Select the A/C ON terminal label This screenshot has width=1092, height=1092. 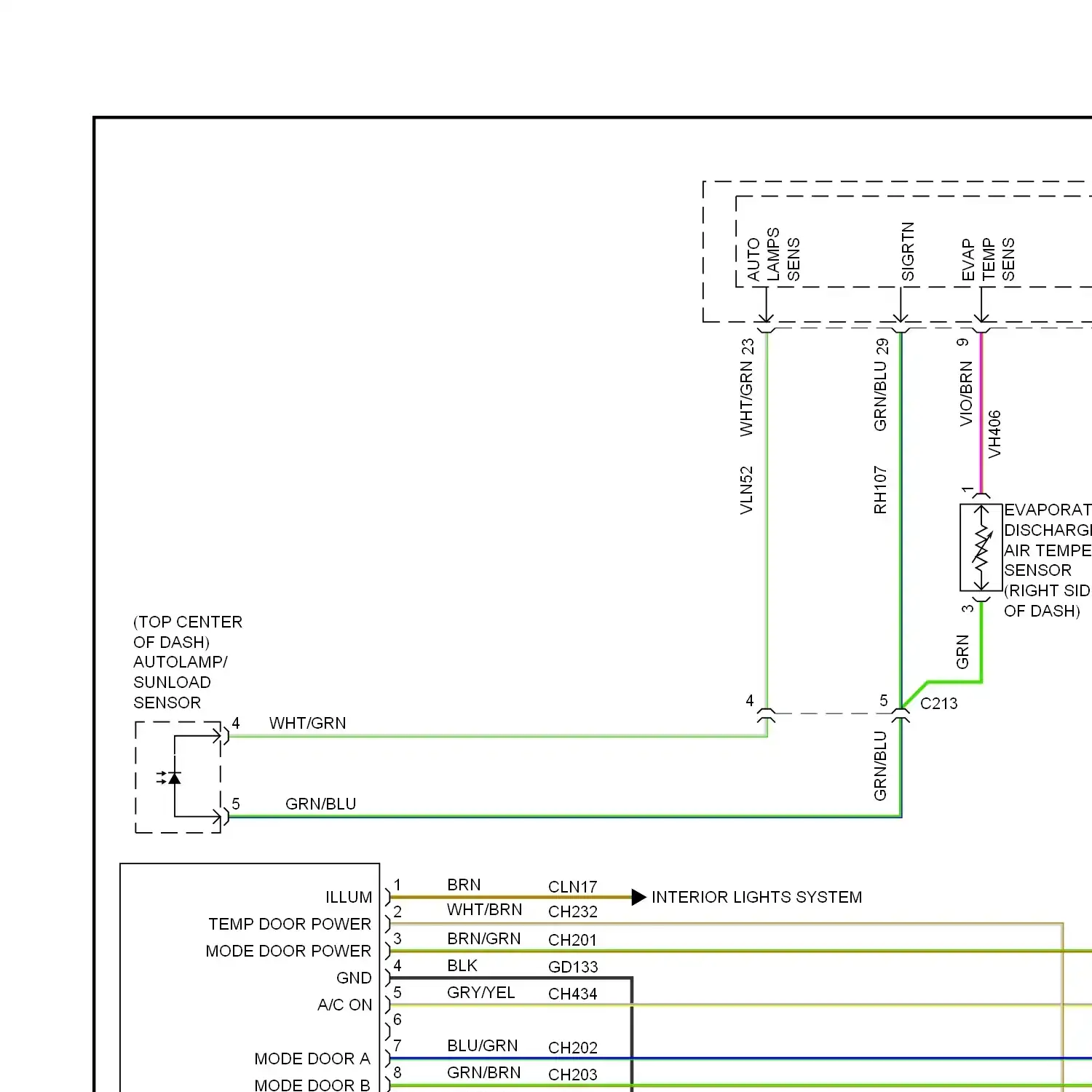coord(344,1005)
